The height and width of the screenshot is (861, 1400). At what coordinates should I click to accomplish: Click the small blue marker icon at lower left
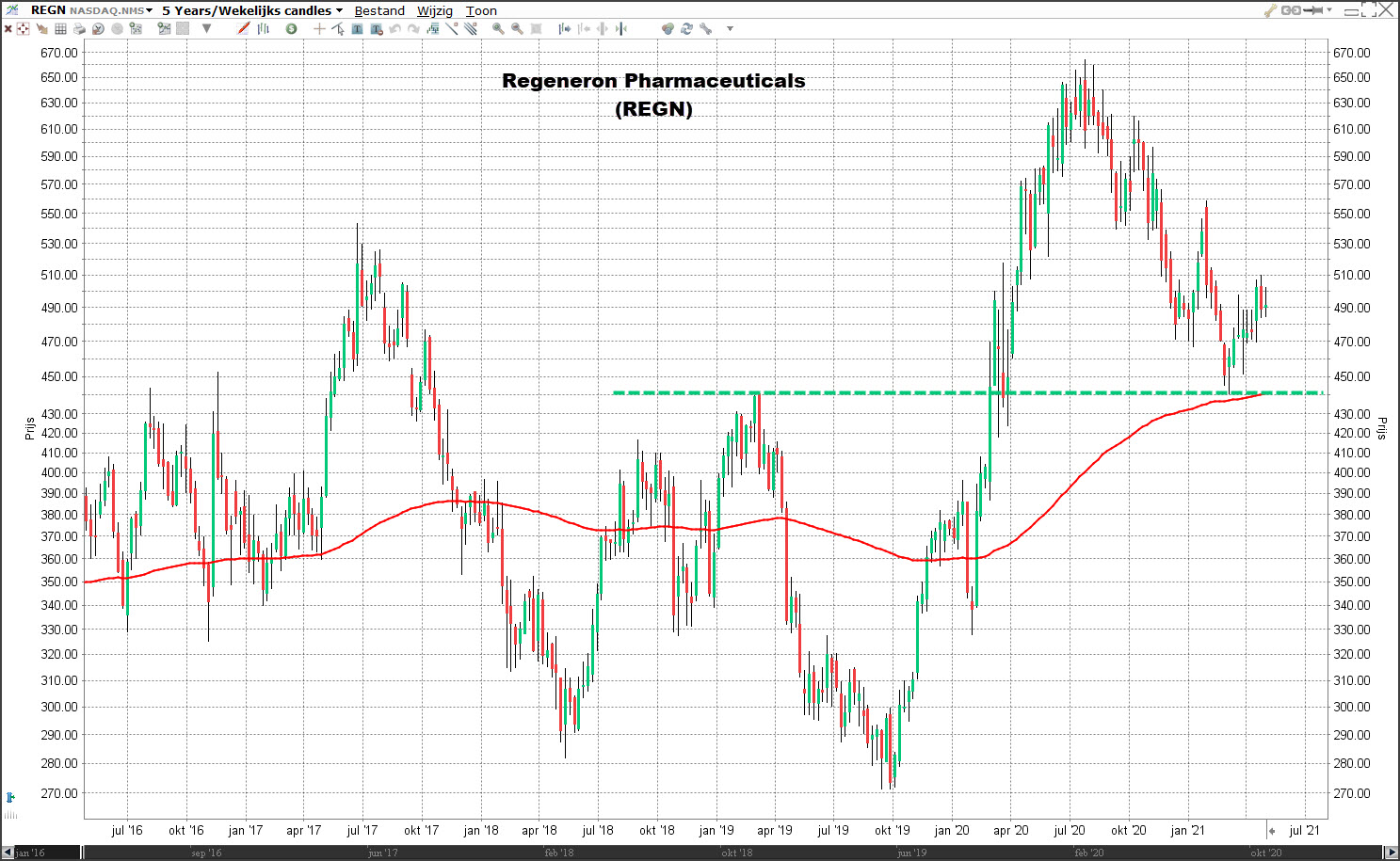10,797
